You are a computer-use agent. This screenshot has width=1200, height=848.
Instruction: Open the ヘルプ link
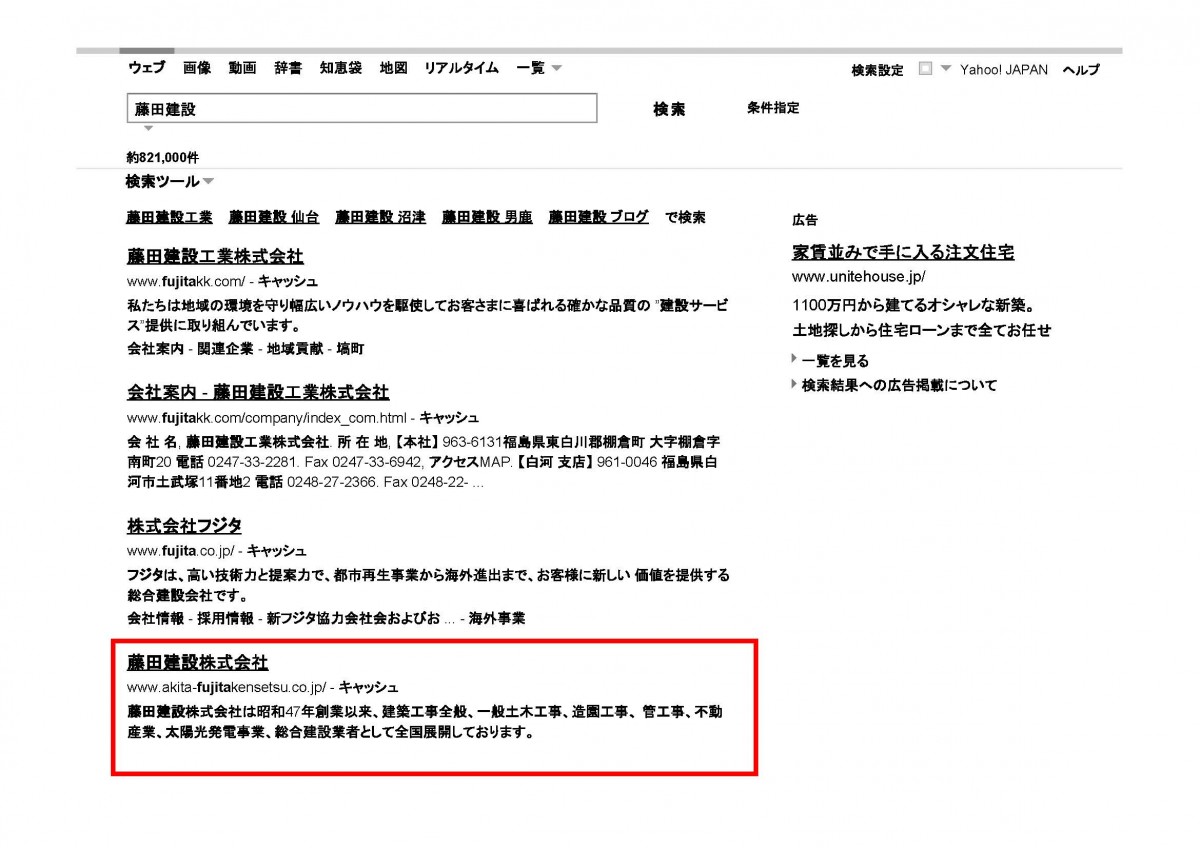[x=1080, y=70]
